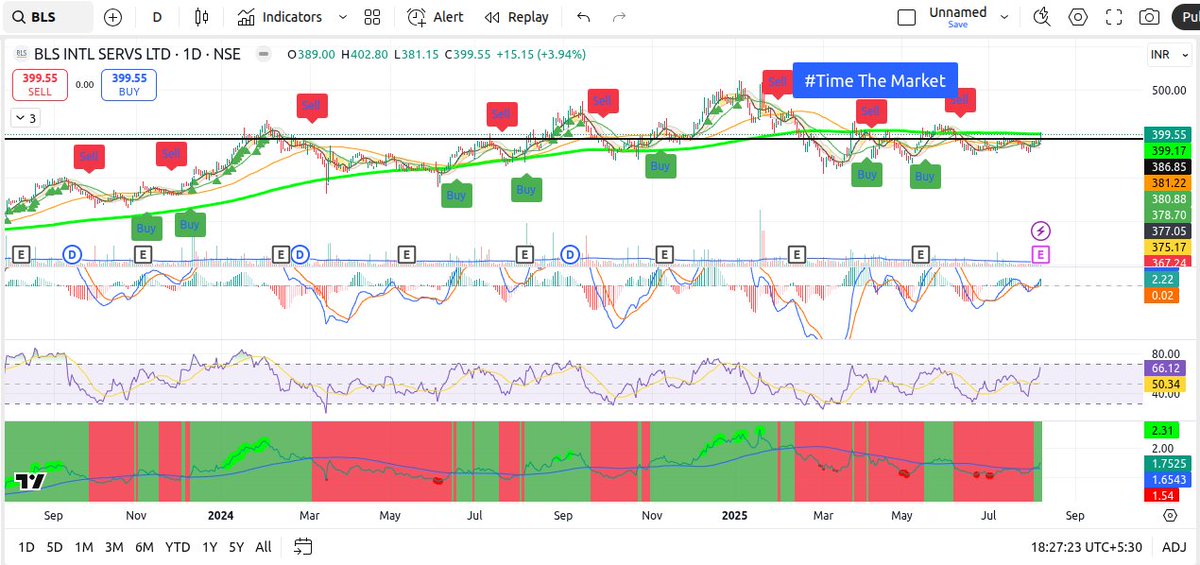Viewport: 1200px width, 565px height.
Task: Select the YTD date range
Action: 178,547
